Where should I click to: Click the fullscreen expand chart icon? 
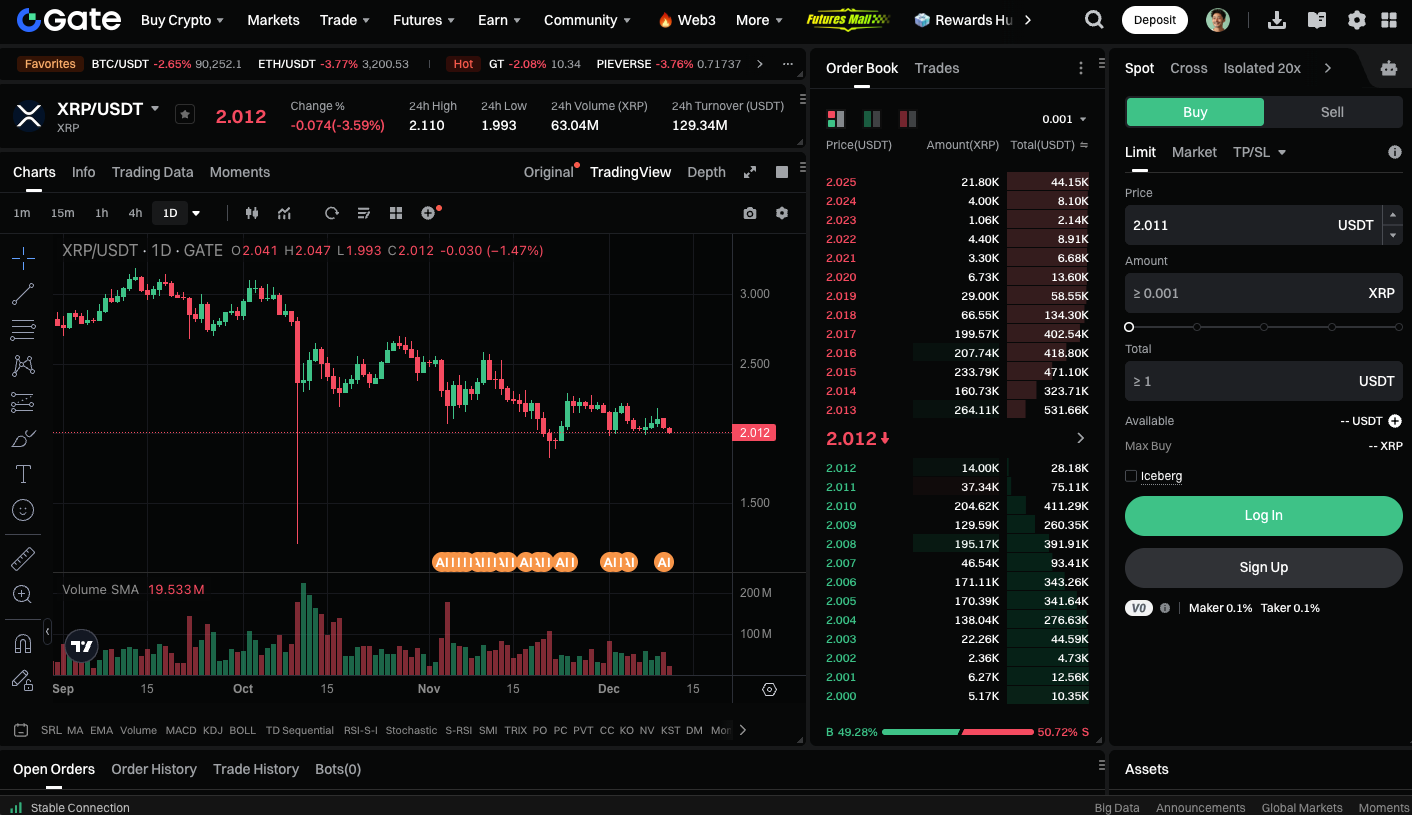(x=750, y=172)
